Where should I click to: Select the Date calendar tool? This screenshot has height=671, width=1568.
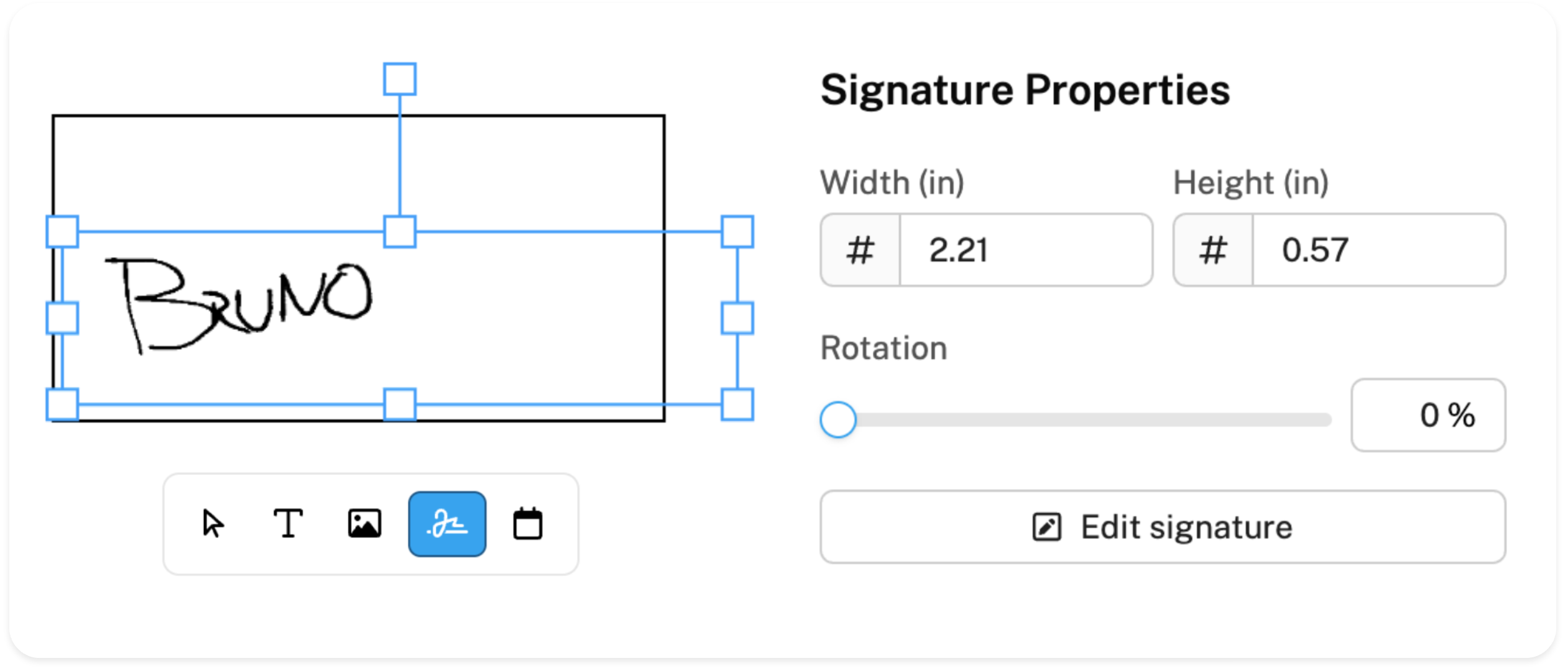click(x=527, y=523)
